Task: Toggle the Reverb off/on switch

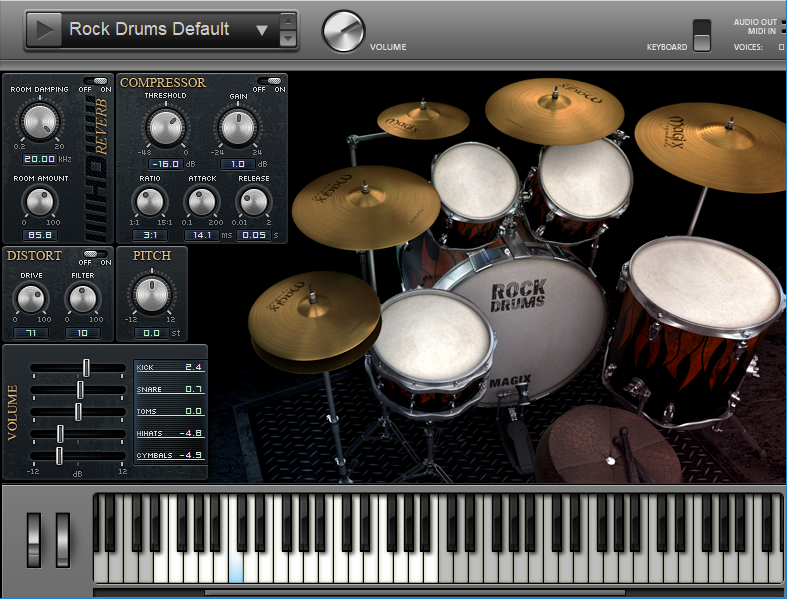Action: 95,81
